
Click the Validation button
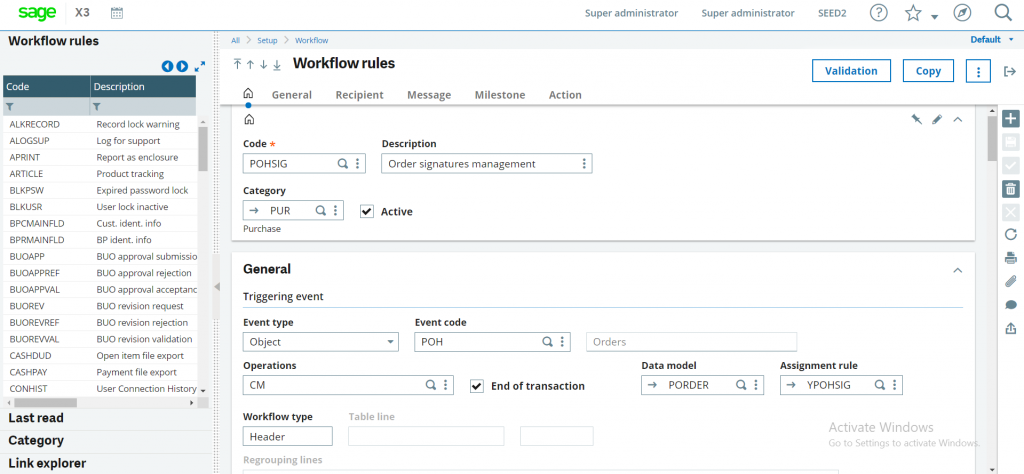[x=851, y=71]
